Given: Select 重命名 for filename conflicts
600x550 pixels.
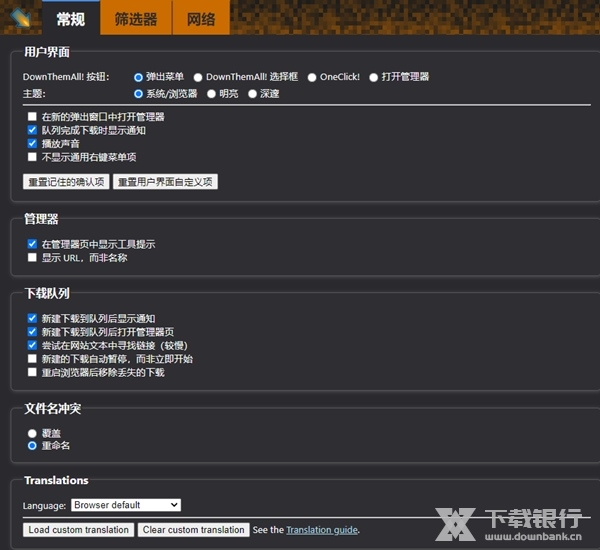Looking at the screenshot, I should (32, 446).
